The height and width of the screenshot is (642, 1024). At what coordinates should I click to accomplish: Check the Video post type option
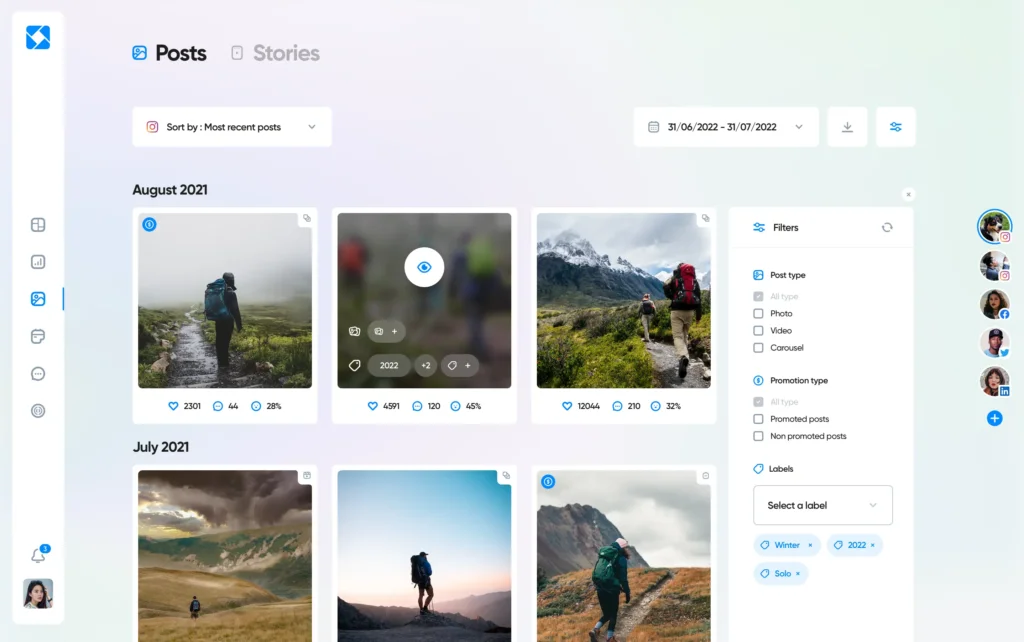click(758, 331)
